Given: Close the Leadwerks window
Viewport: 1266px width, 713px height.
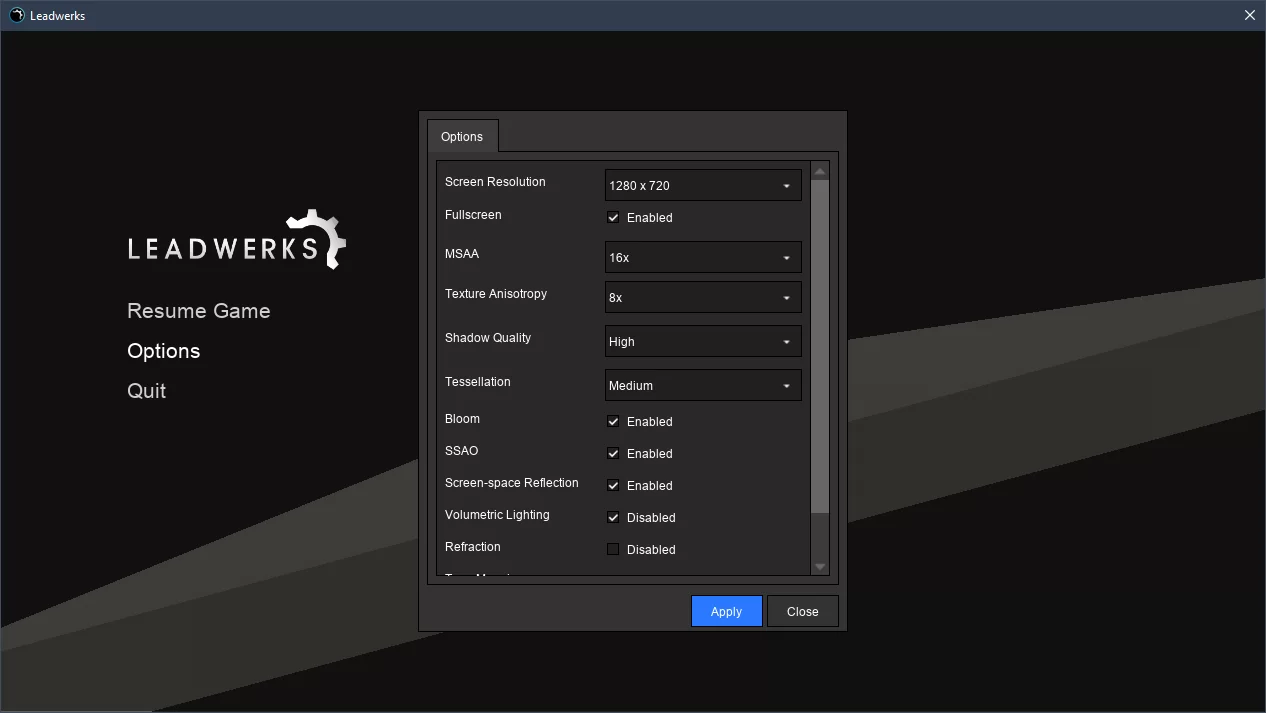Looking at the screenshot, I should [x=1249, y=15].
